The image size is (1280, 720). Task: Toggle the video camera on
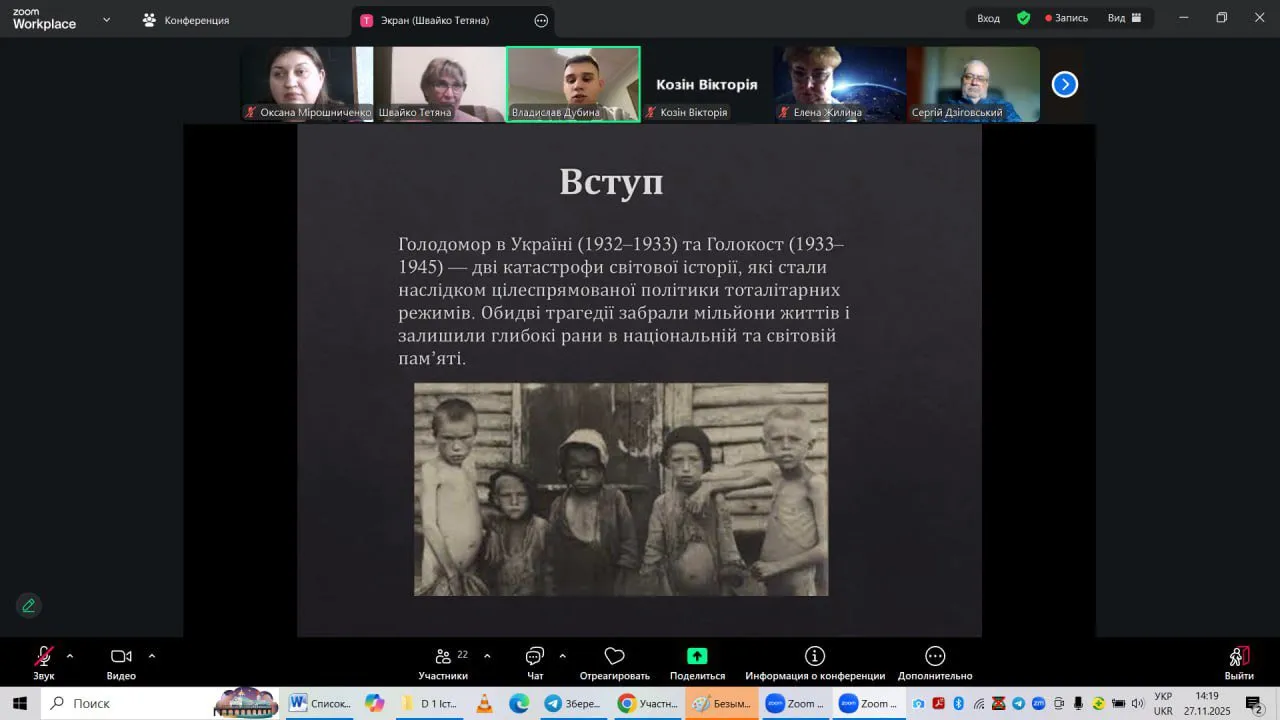pos(121,657)
